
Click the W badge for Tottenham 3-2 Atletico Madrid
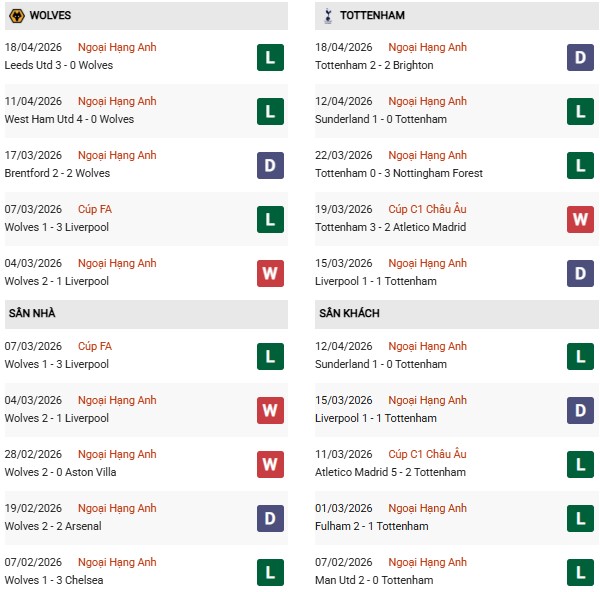point(582,219)
